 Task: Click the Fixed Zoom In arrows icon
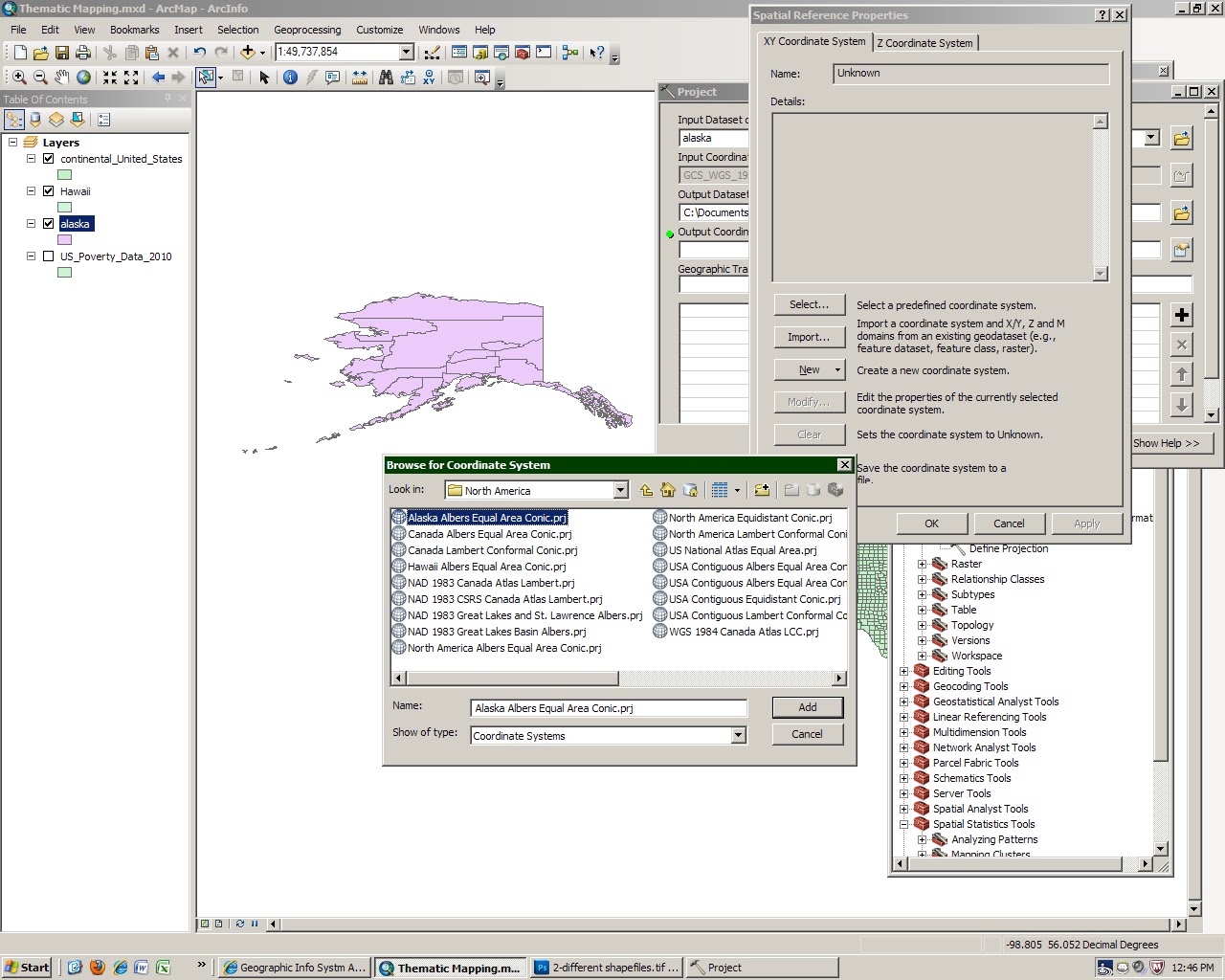(110, 78)
